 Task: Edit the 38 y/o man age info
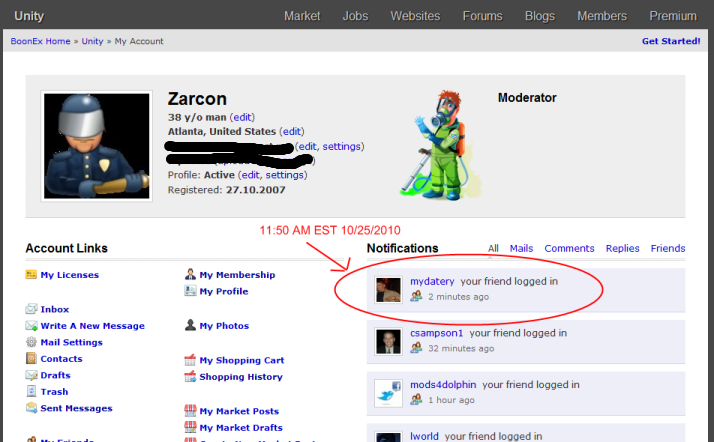tap(242, 117)
